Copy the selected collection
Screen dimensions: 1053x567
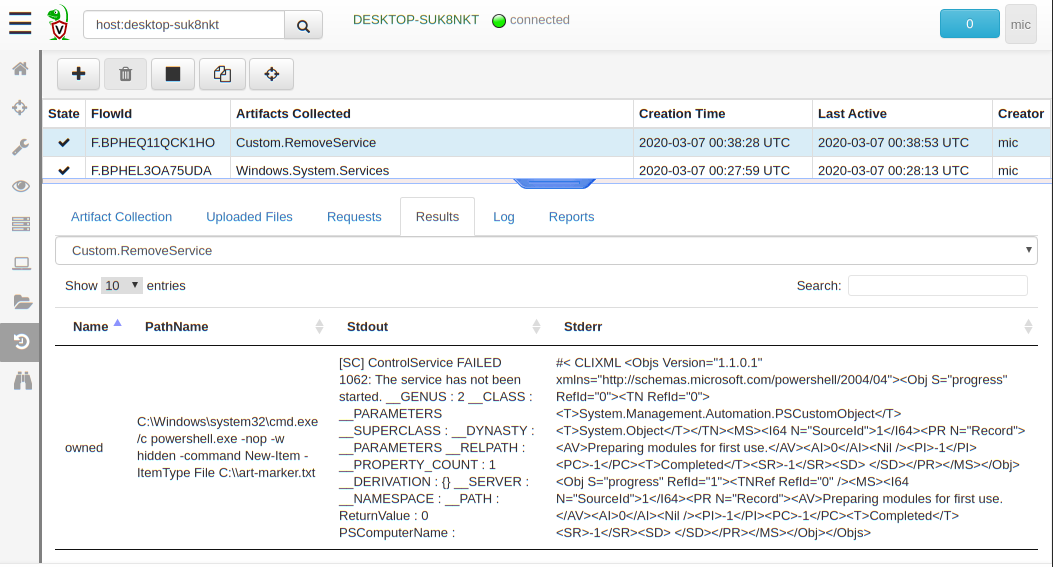[222, 74]
